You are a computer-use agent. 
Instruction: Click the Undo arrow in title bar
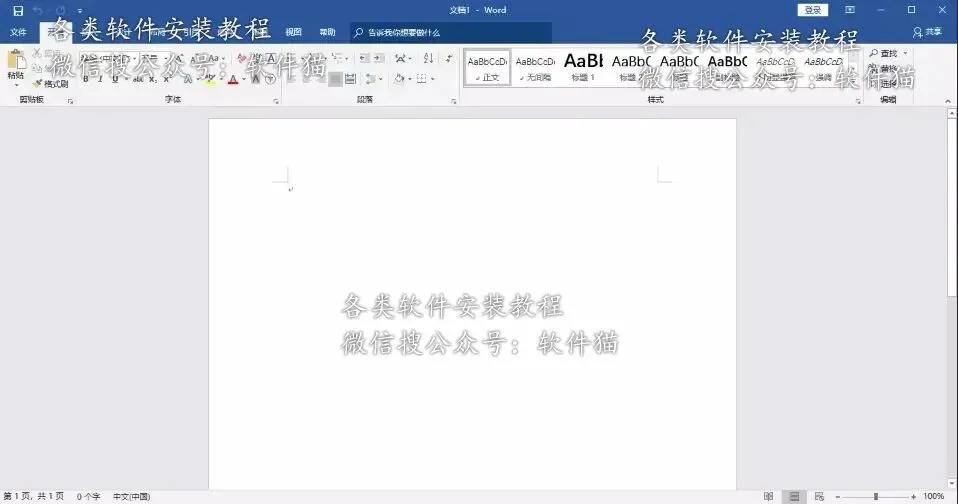click(x=37, y=10)
